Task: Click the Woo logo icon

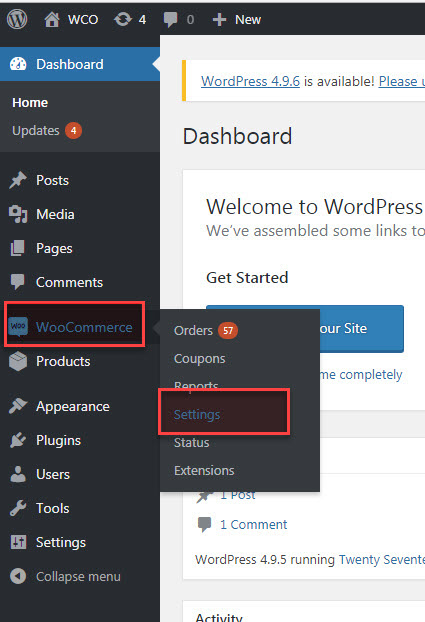Action: click(x=18, y=327)
